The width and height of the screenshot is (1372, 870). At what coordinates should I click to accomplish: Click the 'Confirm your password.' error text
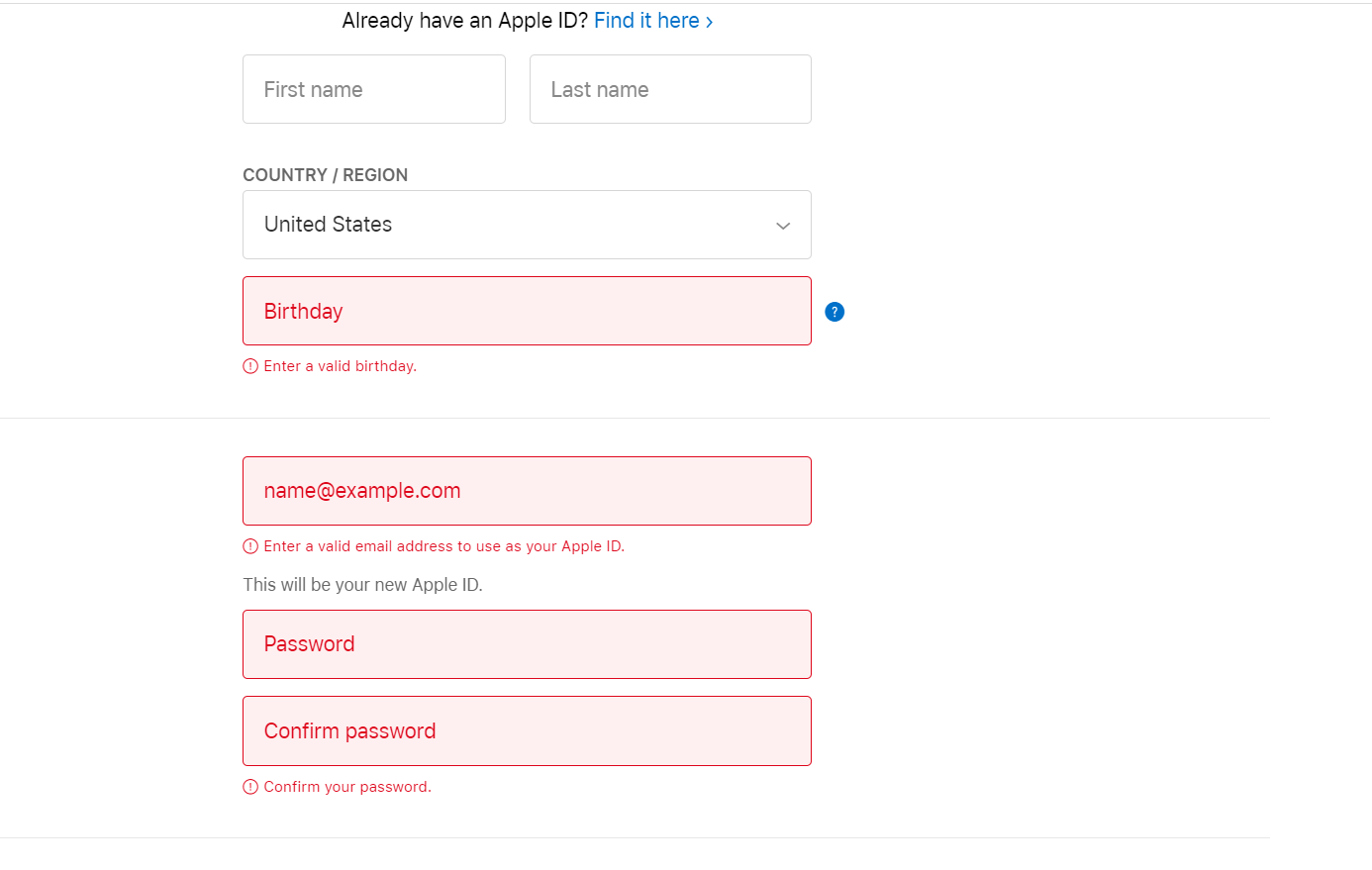(347, 787)
